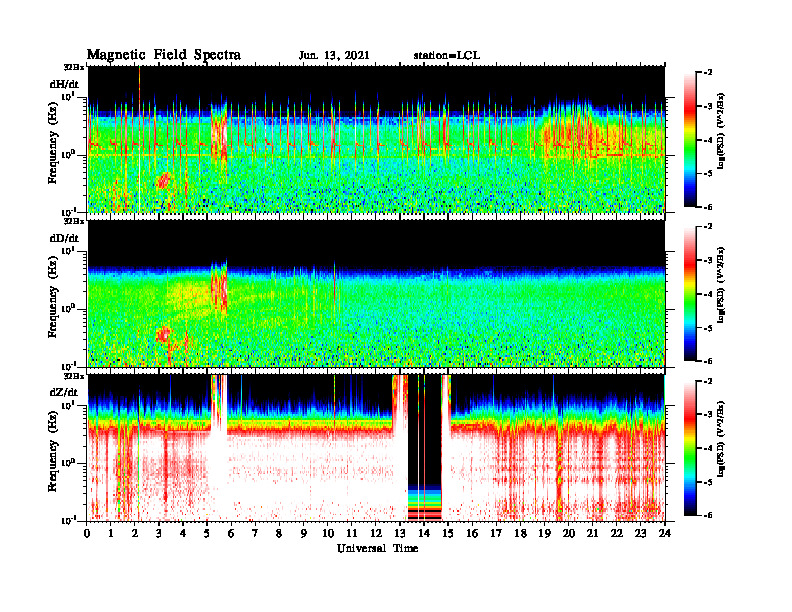Click hour 3 on the Universal Time axis
Screen dimensions: 792x612
tap(159, 534)
